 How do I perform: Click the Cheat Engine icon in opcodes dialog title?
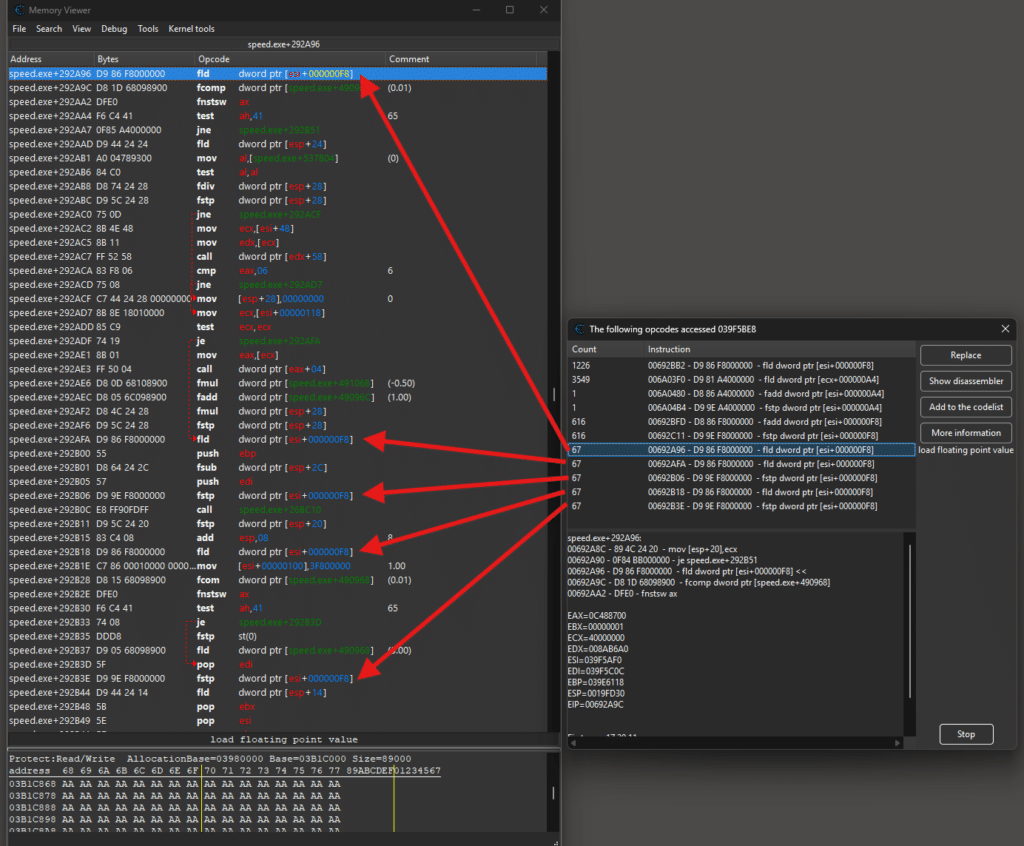[579, 328]
